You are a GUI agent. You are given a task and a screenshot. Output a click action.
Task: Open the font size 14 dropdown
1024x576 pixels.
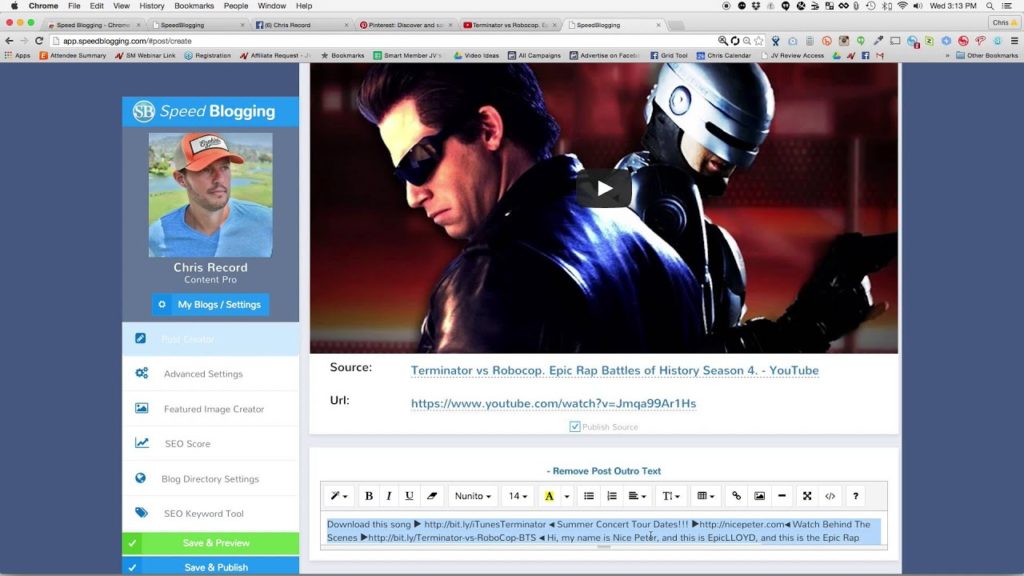point(518,496)
